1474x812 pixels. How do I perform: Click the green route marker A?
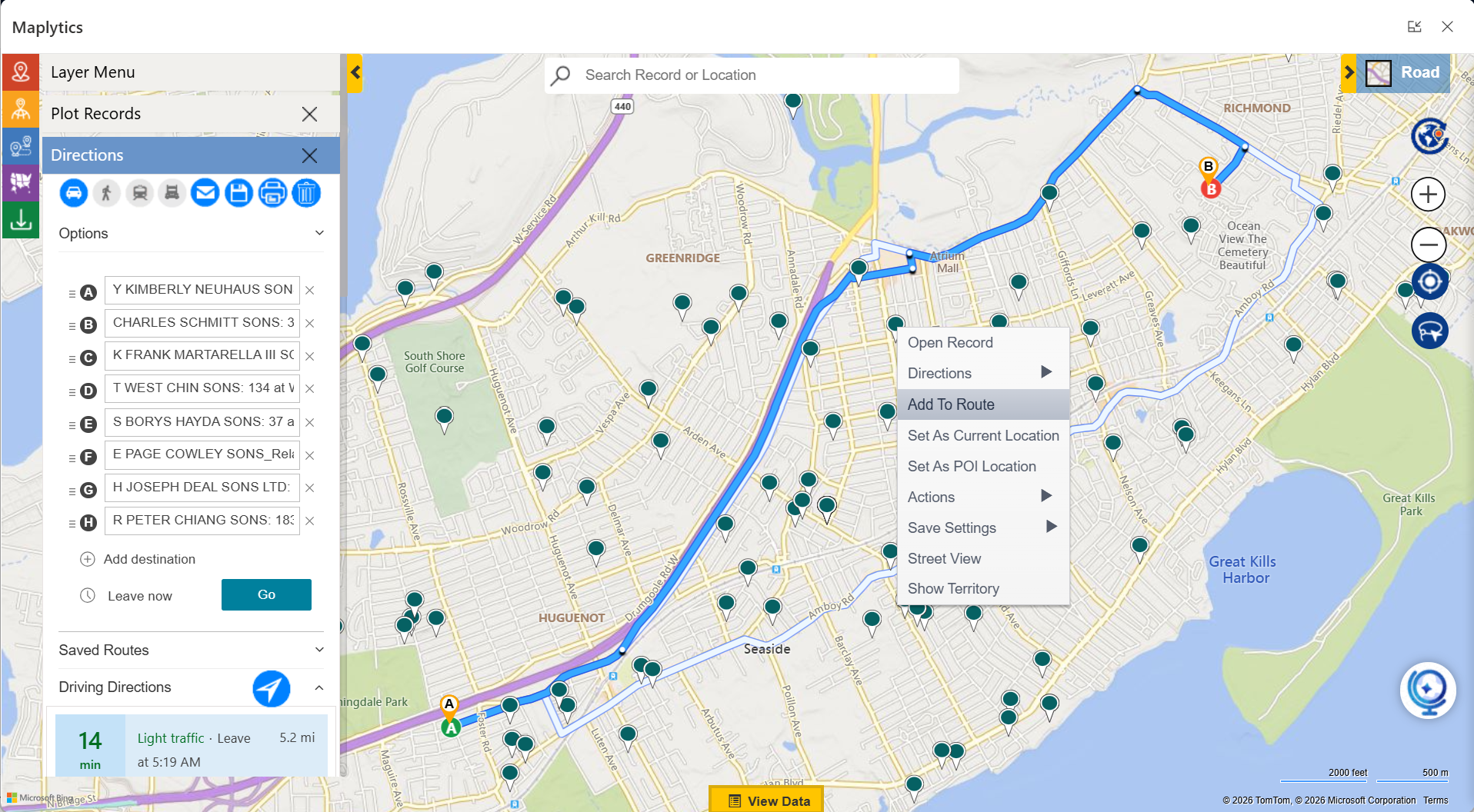(x=451, y=727)
